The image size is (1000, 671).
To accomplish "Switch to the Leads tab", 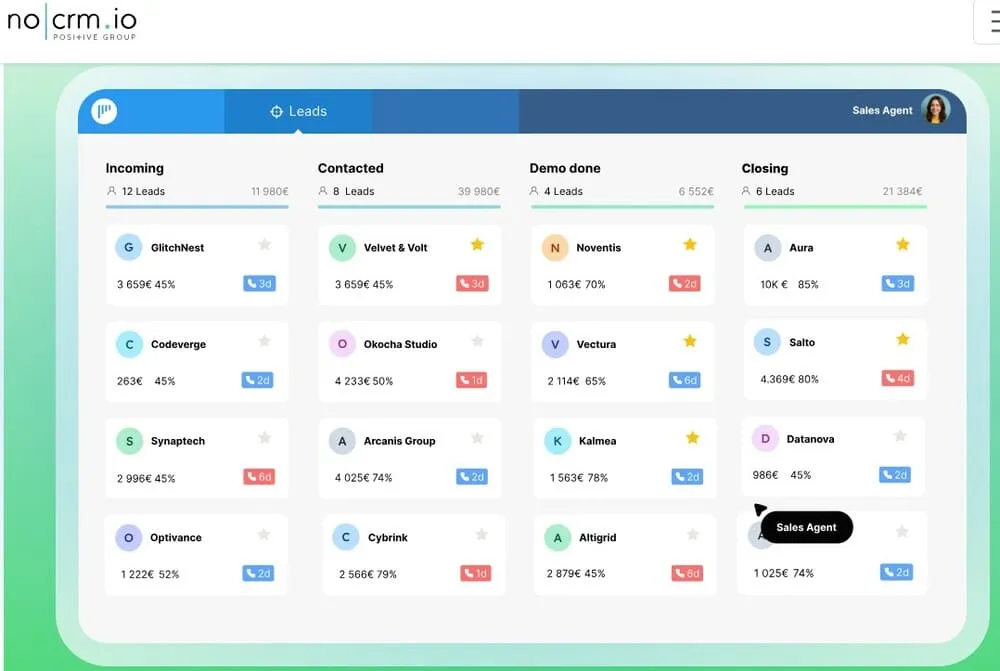I will coord(297,112).
